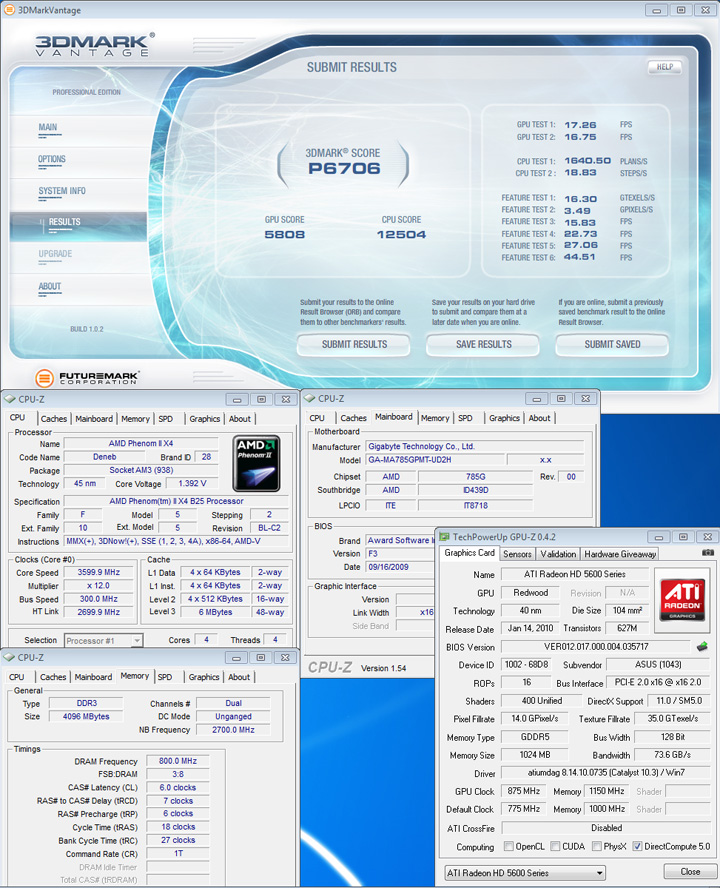Click the Close button in GPU-Z
This screenshot has width=720, height=888.
coord(690,872)
